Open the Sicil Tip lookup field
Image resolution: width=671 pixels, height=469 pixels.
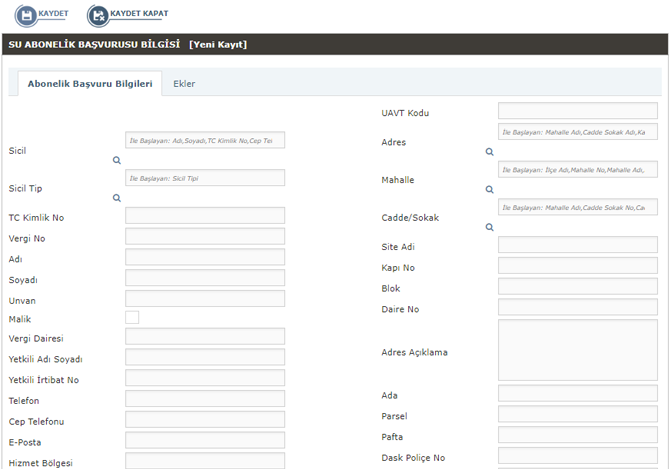(x=204, y=178)
